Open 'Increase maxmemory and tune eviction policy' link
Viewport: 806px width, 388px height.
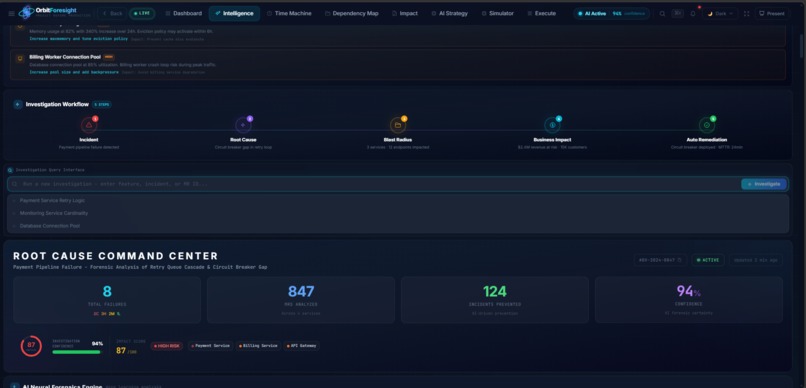(x=79, y=39)
